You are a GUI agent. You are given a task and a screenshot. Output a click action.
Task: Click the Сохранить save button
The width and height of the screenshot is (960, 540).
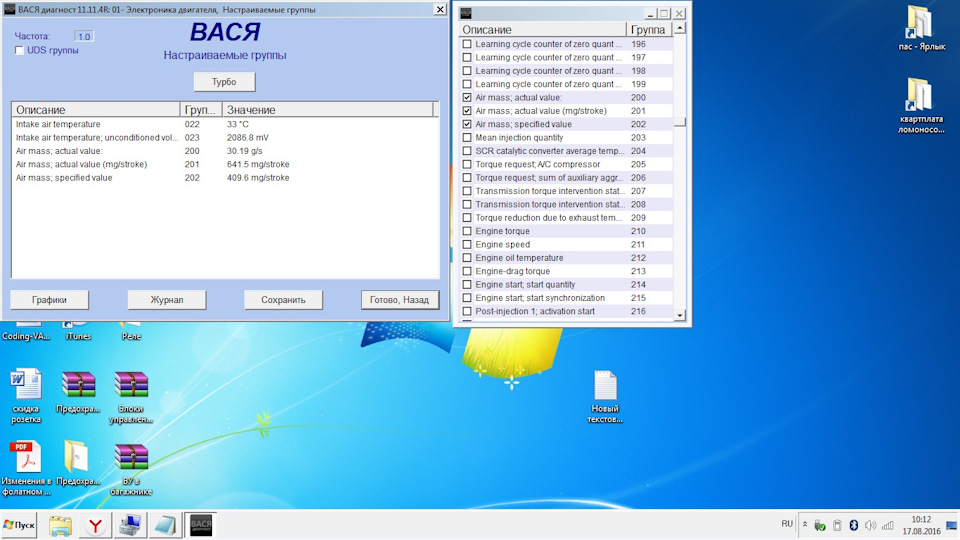[x=283, y=300]
